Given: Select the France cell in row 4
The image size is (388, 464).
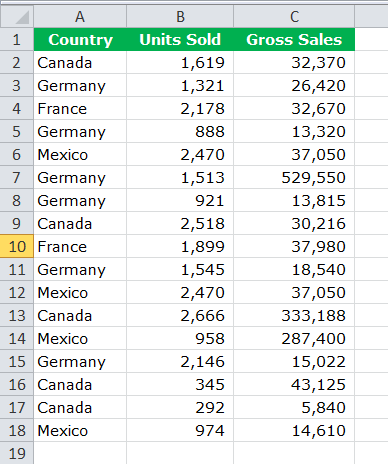Looking at the screenshot, I should point(80,108).
